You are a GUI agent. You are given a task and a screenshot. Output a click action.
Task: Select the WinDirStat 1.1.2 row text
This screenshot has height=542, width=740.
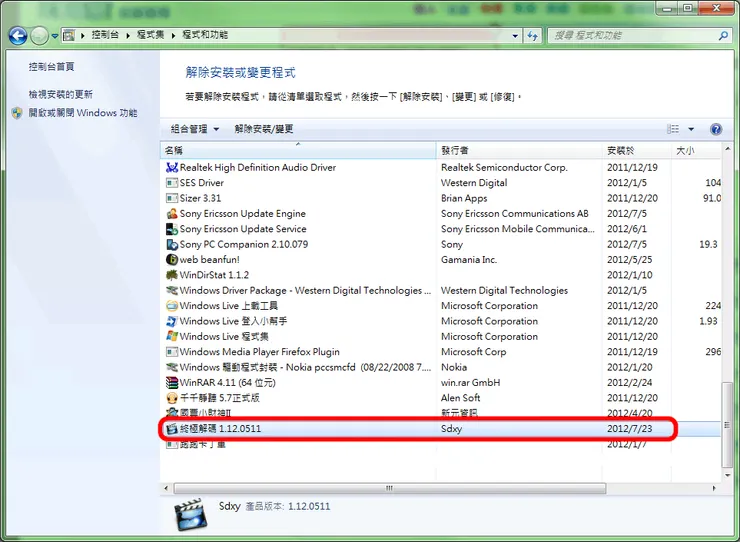coord(214,275)
